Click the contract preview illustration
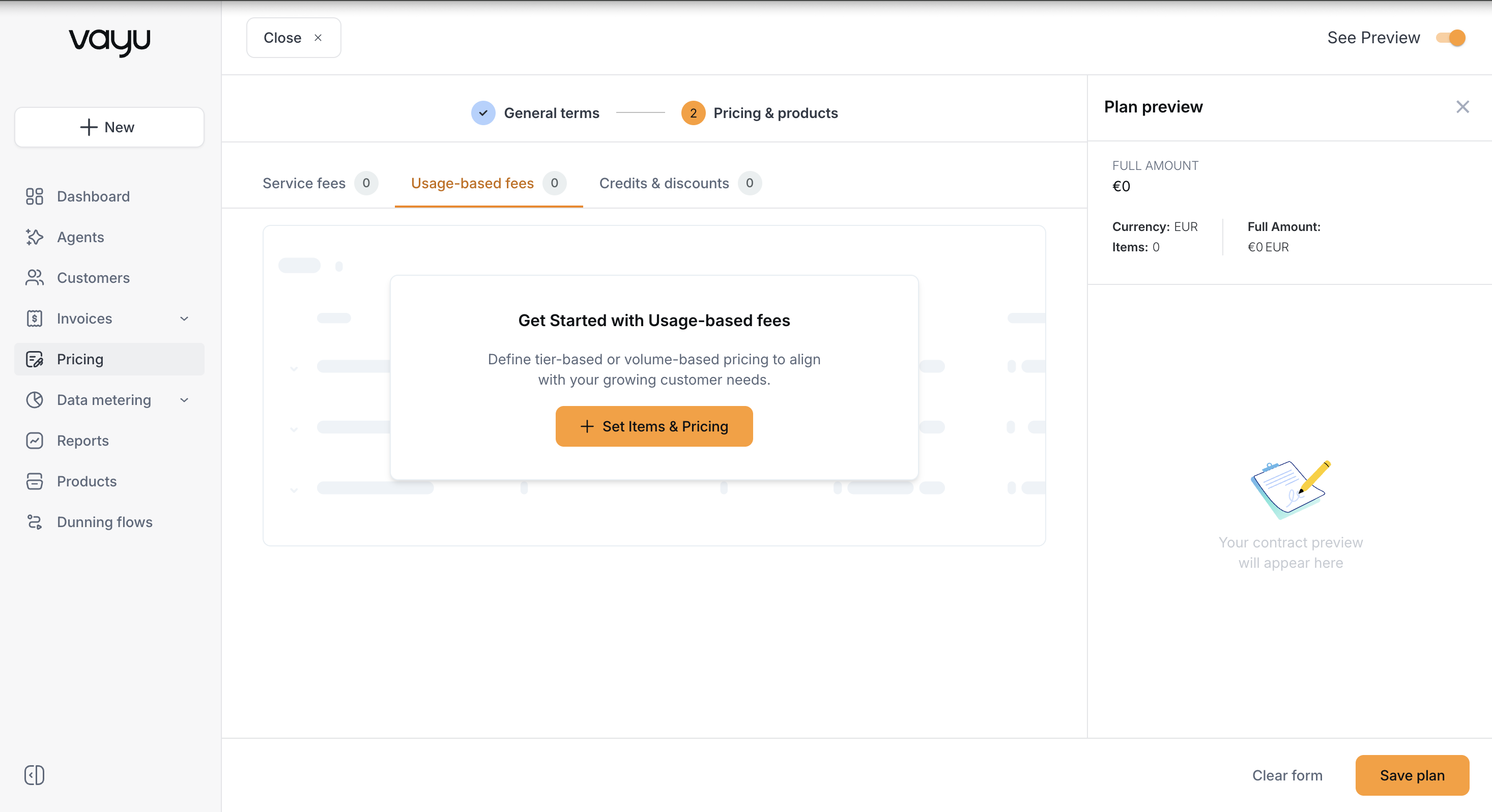The width and height of the screenshot is (1492, 812). pyautogui.click(x=1290, y=489)
